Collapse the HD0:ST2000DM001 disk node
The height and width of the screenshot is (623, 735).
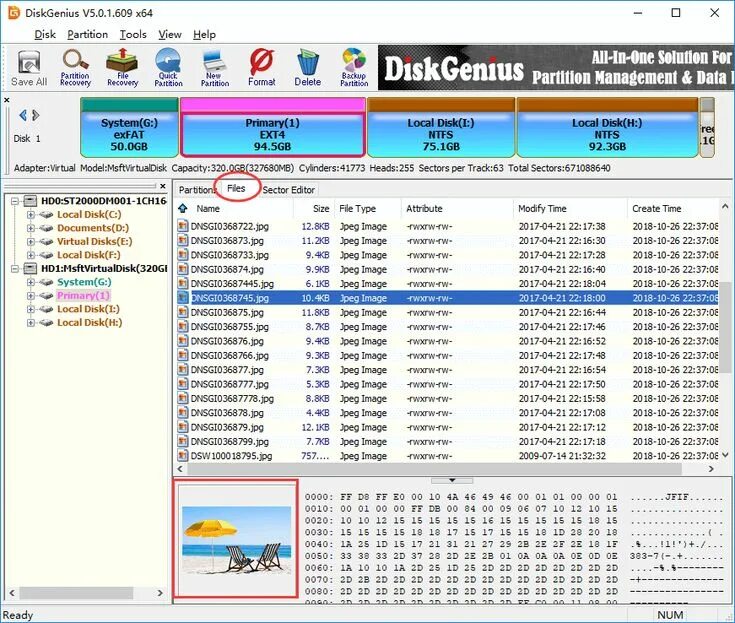coord(15,201)
